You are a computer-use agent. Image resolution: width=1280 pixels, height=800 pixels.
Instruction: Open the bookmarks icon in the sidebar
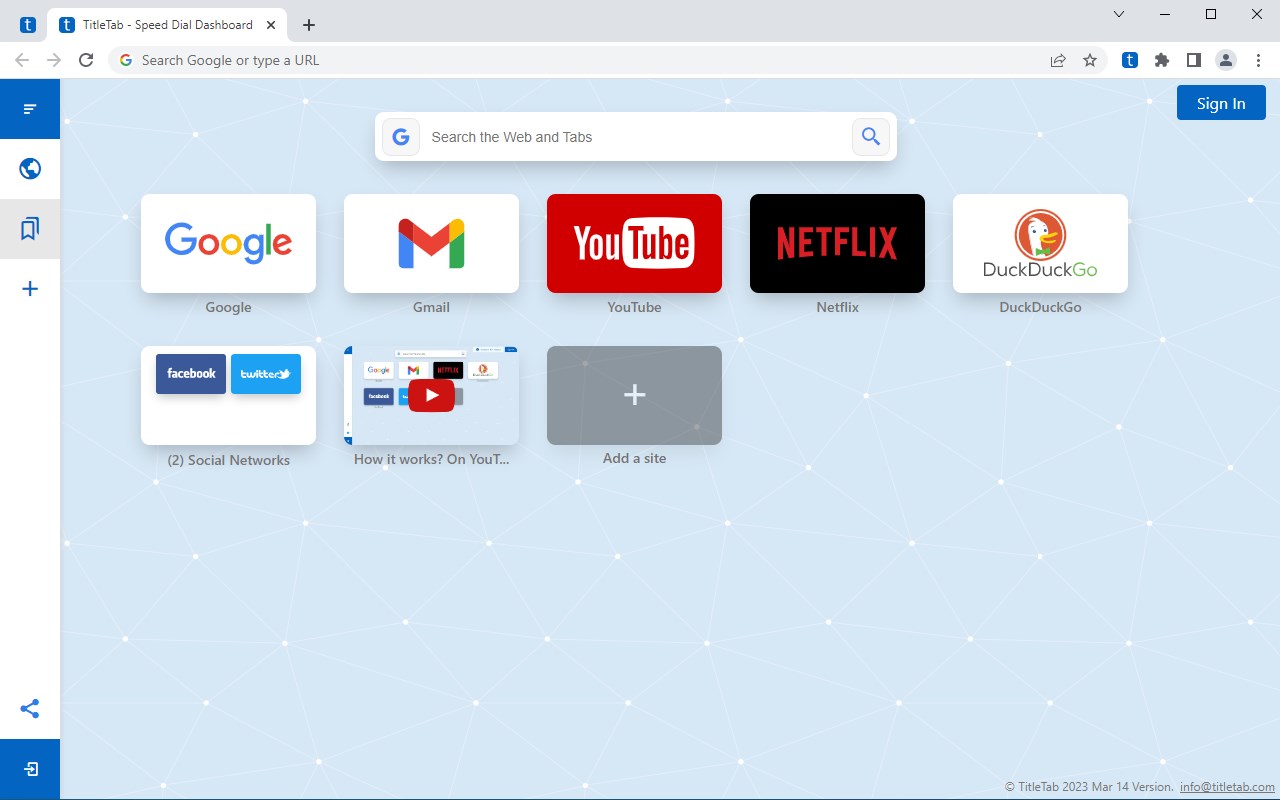(30, 229)
